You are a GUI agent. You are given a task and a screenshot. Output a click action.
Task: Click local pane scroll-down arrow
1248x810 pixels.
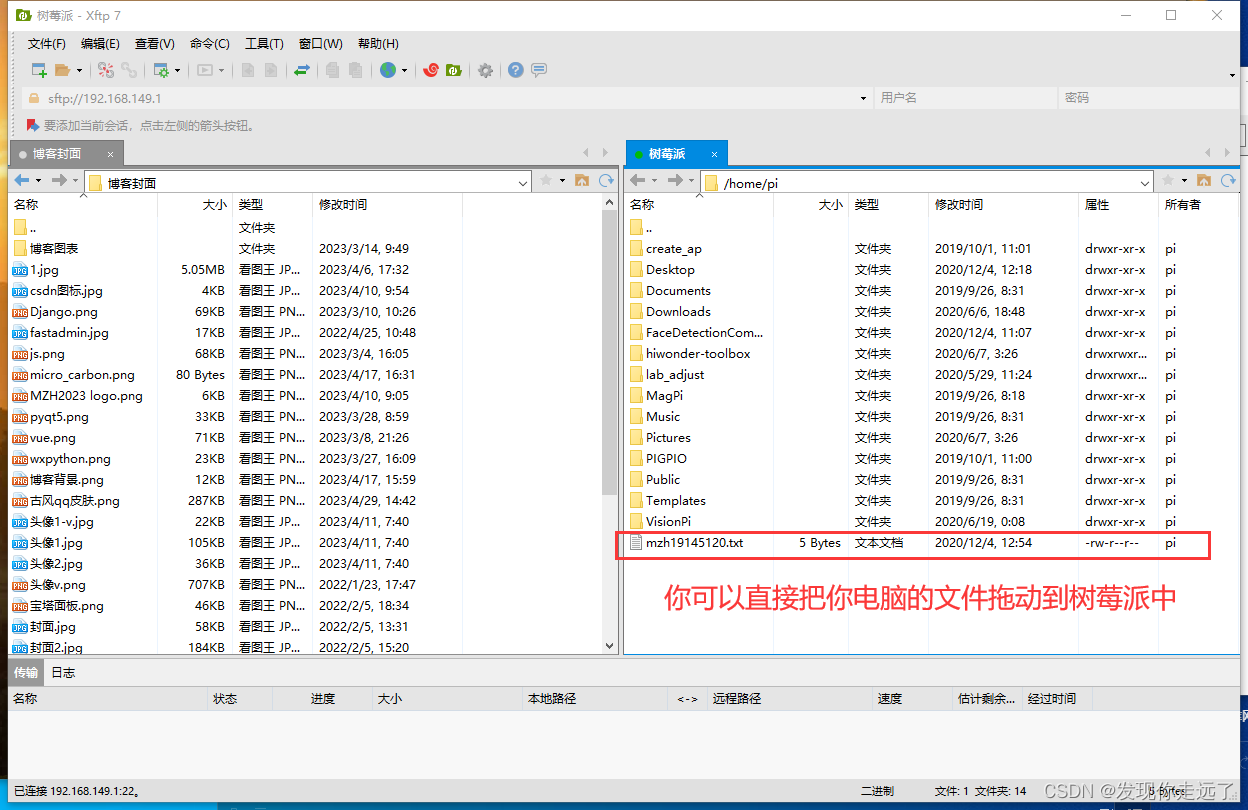coord(610,647)
